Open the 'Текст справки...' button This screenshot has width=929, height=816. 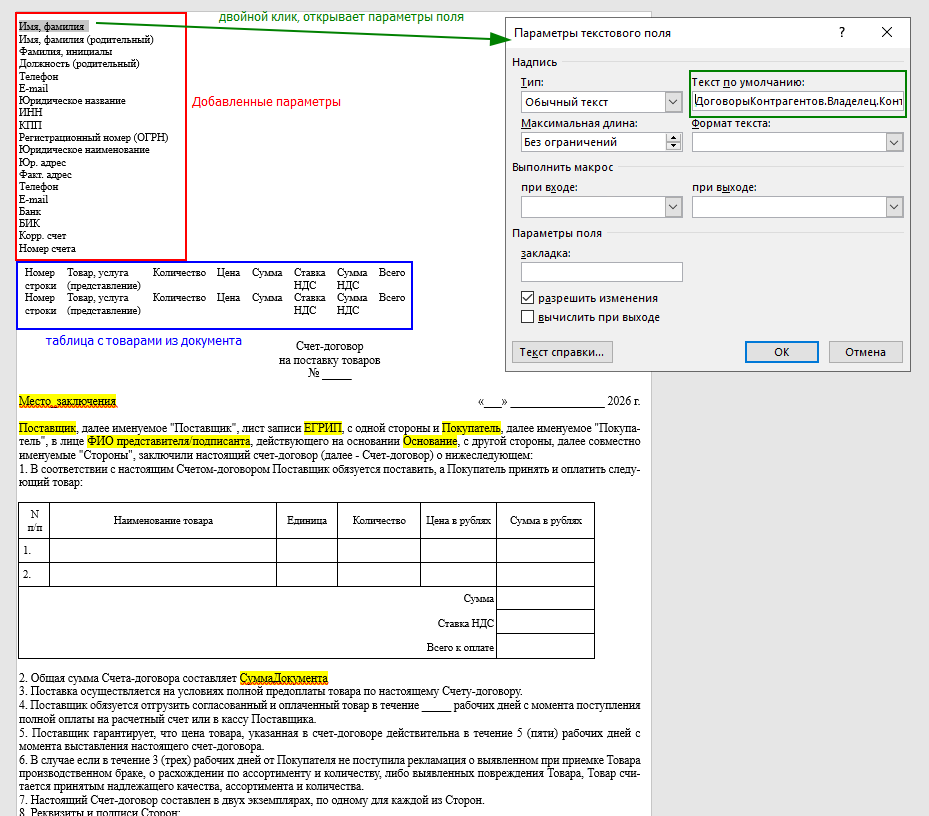pyautogui.click(x=562, y=352)
